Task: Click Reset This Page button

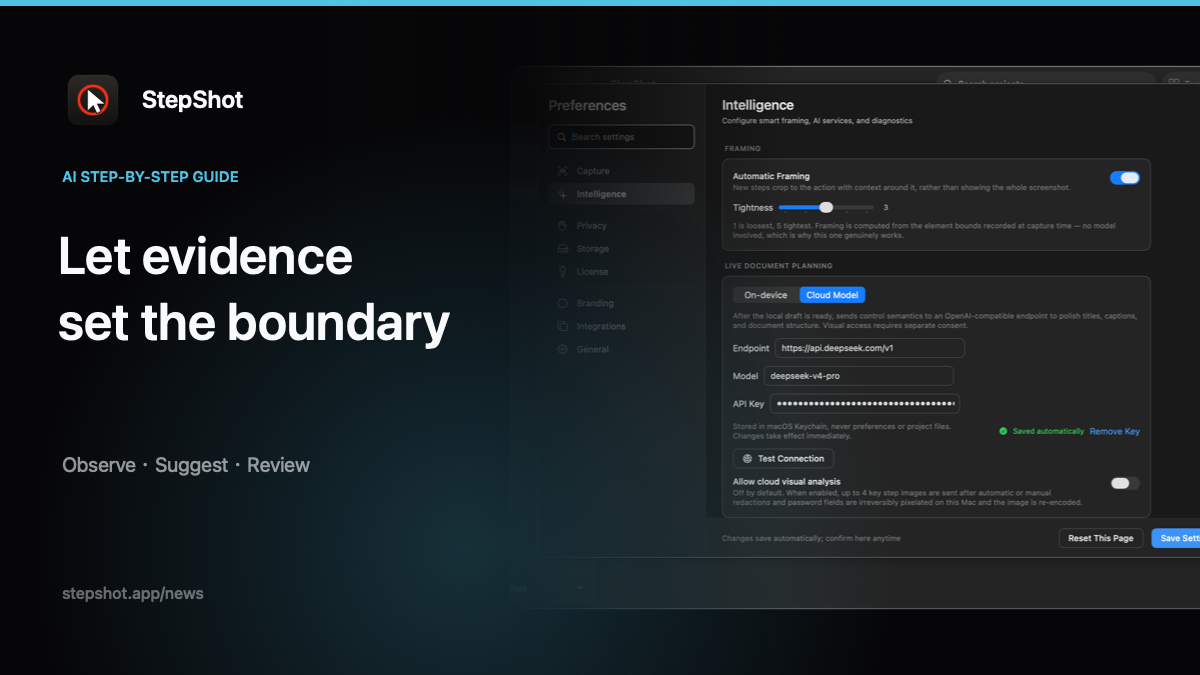Action: (1101, 538)
